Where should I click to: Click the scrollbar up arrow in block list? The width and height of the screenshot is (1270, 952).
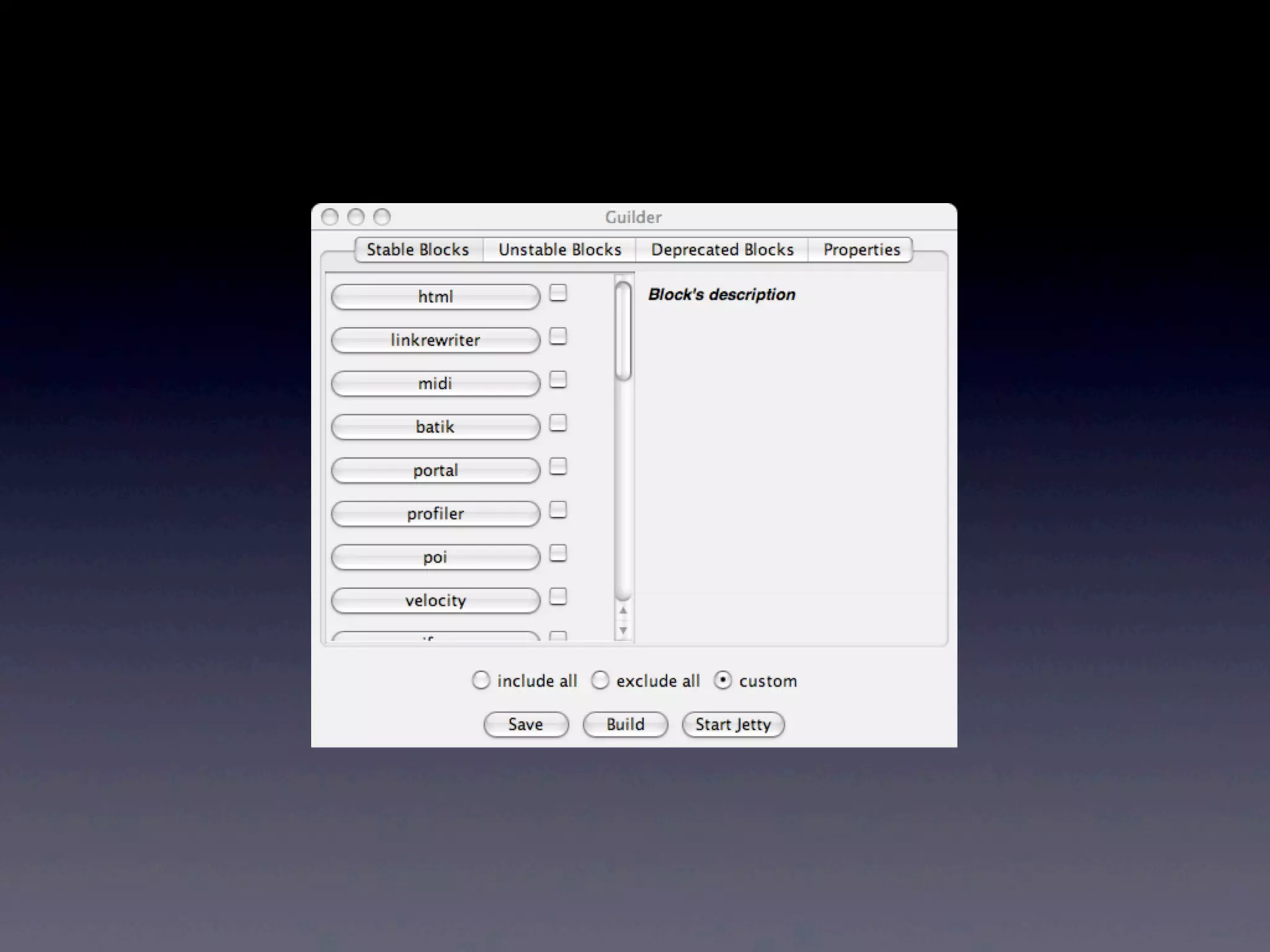pos(623,610)
